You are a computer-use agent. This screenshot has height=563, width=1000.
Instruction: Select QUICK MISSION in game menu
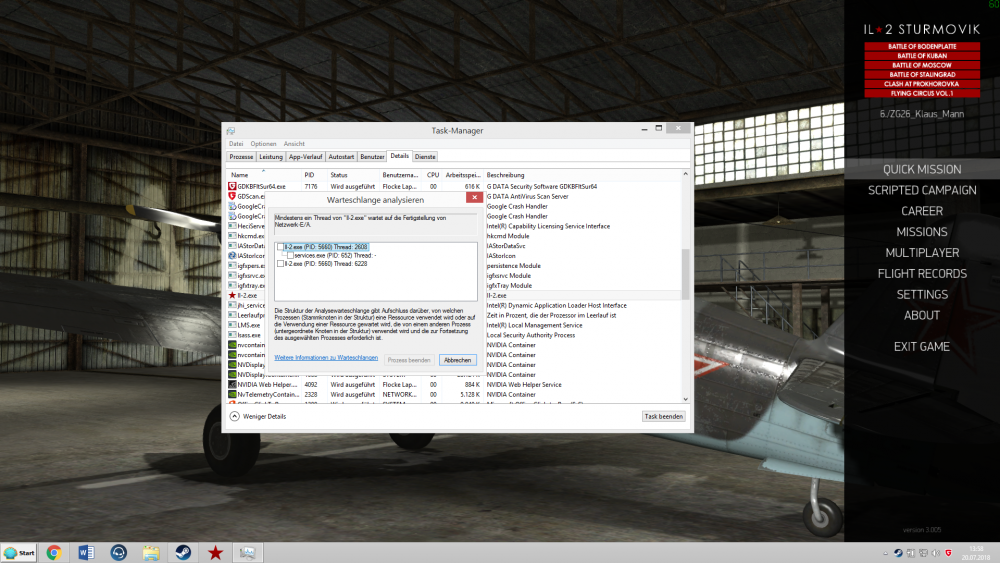(x=922, y=169)
